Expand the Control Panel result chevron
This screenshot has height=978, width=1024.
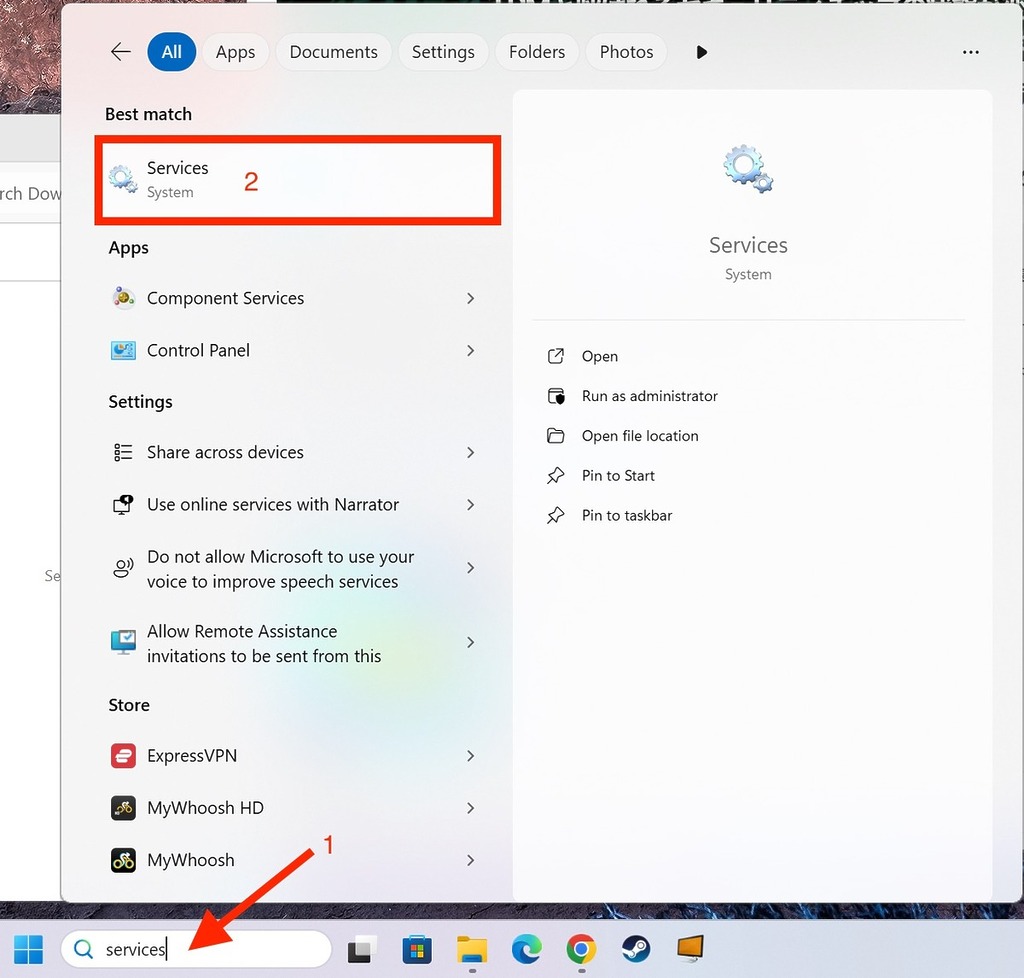(470, 350)
